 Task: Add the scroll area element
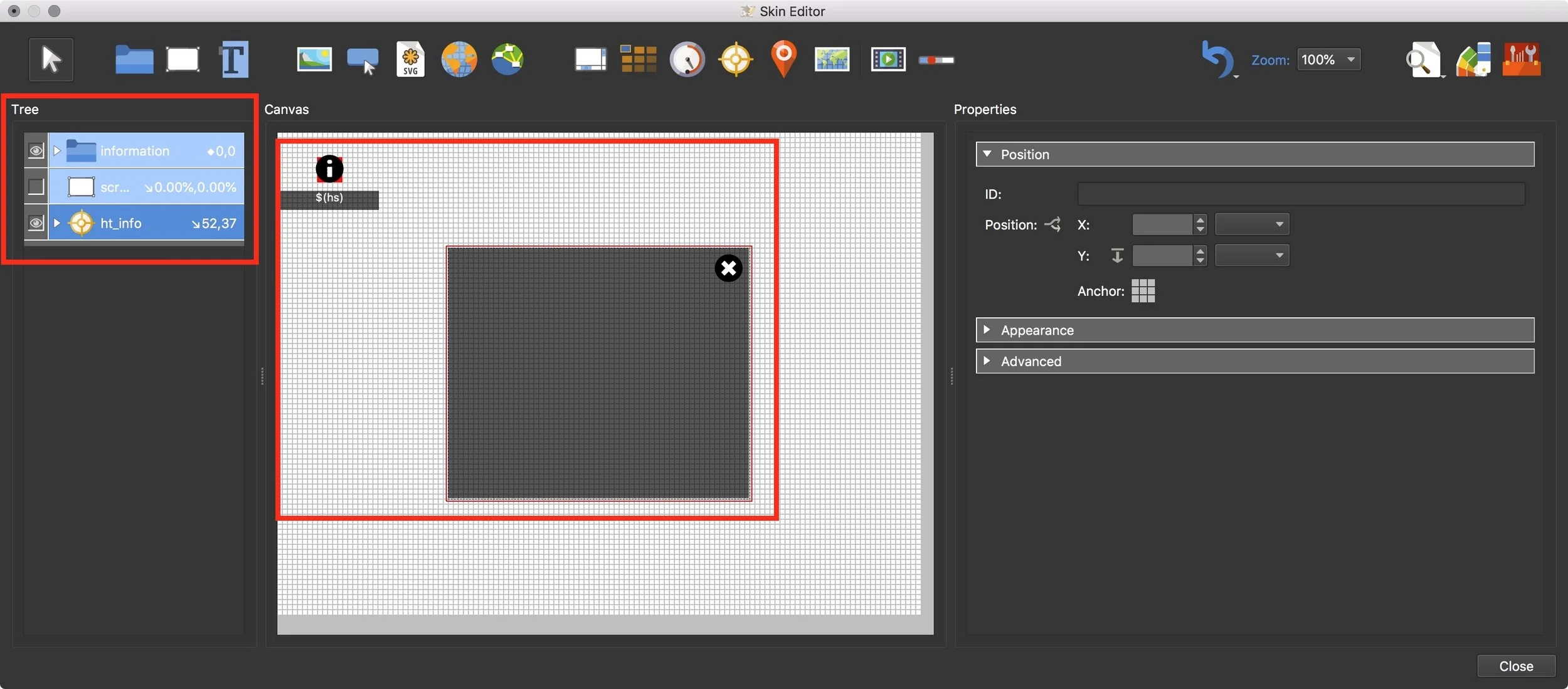pyautogui.click(x=591, y=60)
